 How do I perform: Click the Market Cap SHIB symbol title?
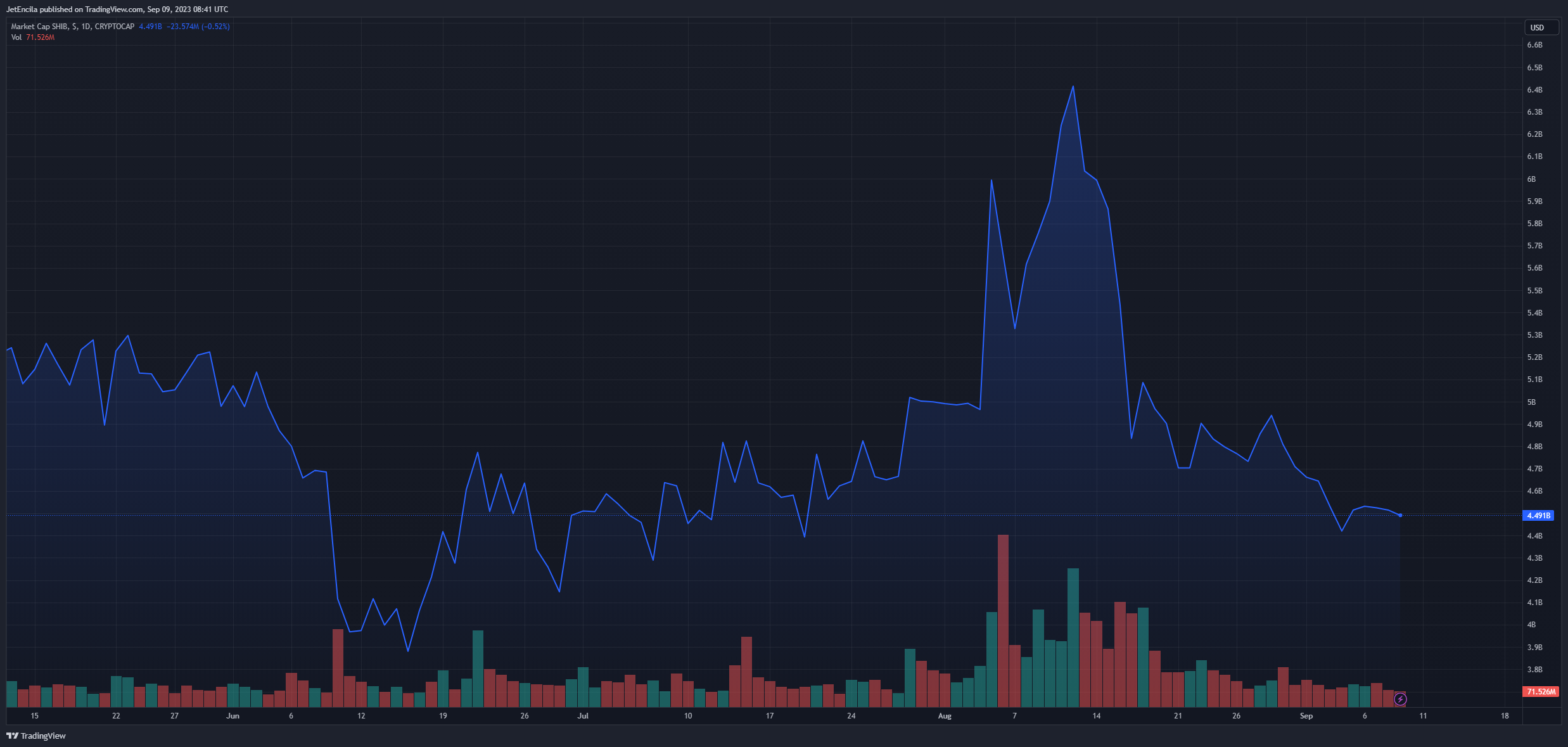tap(40, 27)
